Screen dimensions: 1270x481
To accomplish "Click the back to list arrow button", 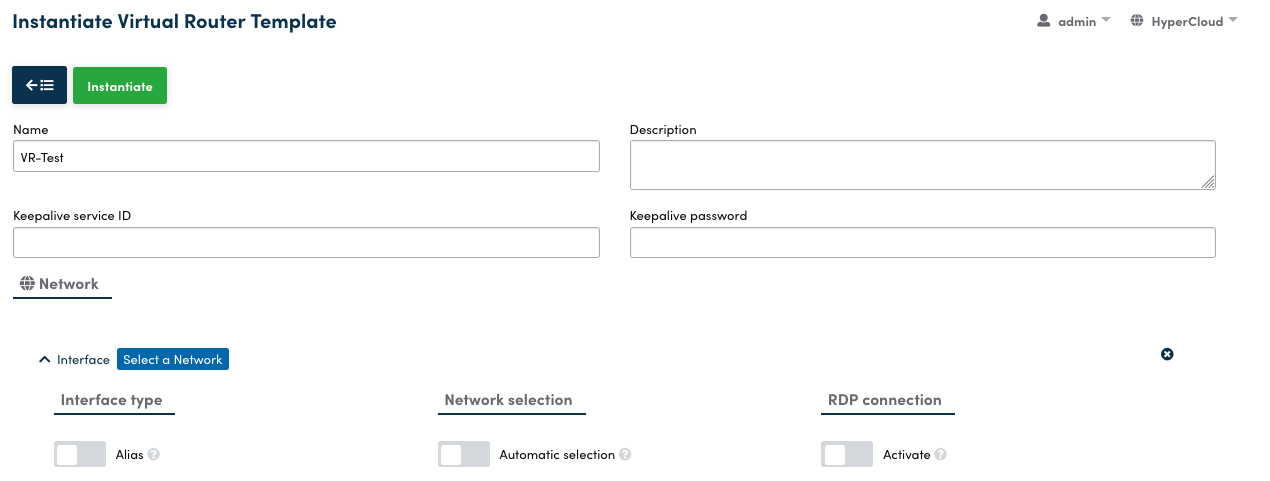I will point(39,86).
